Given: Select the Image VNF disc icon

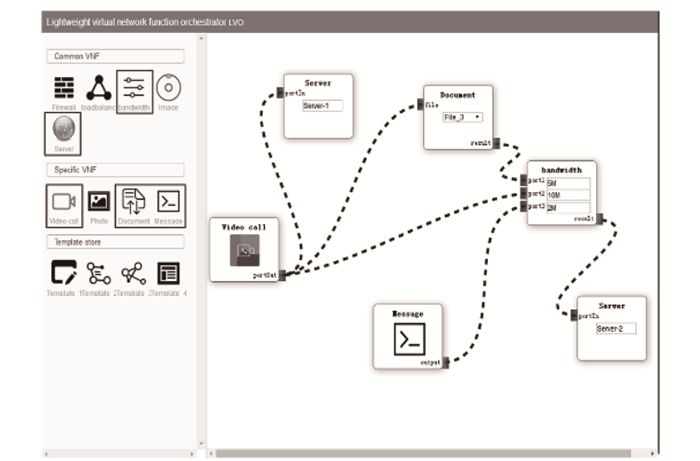Looking at the screenshot, I should click(x=167, y=88).
